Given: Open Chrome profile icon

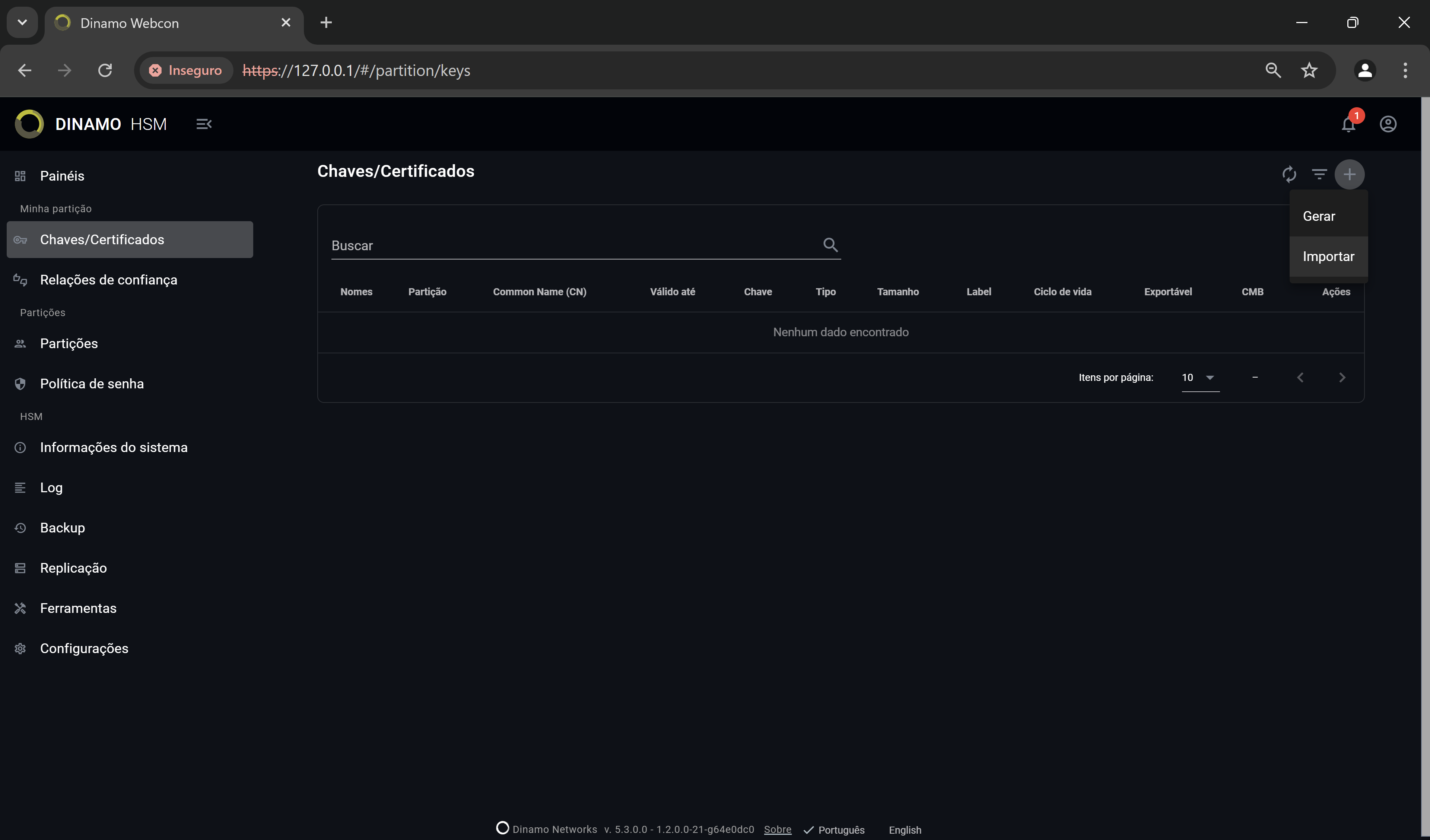Looking at the screenshot, I should click(1365, 70).
